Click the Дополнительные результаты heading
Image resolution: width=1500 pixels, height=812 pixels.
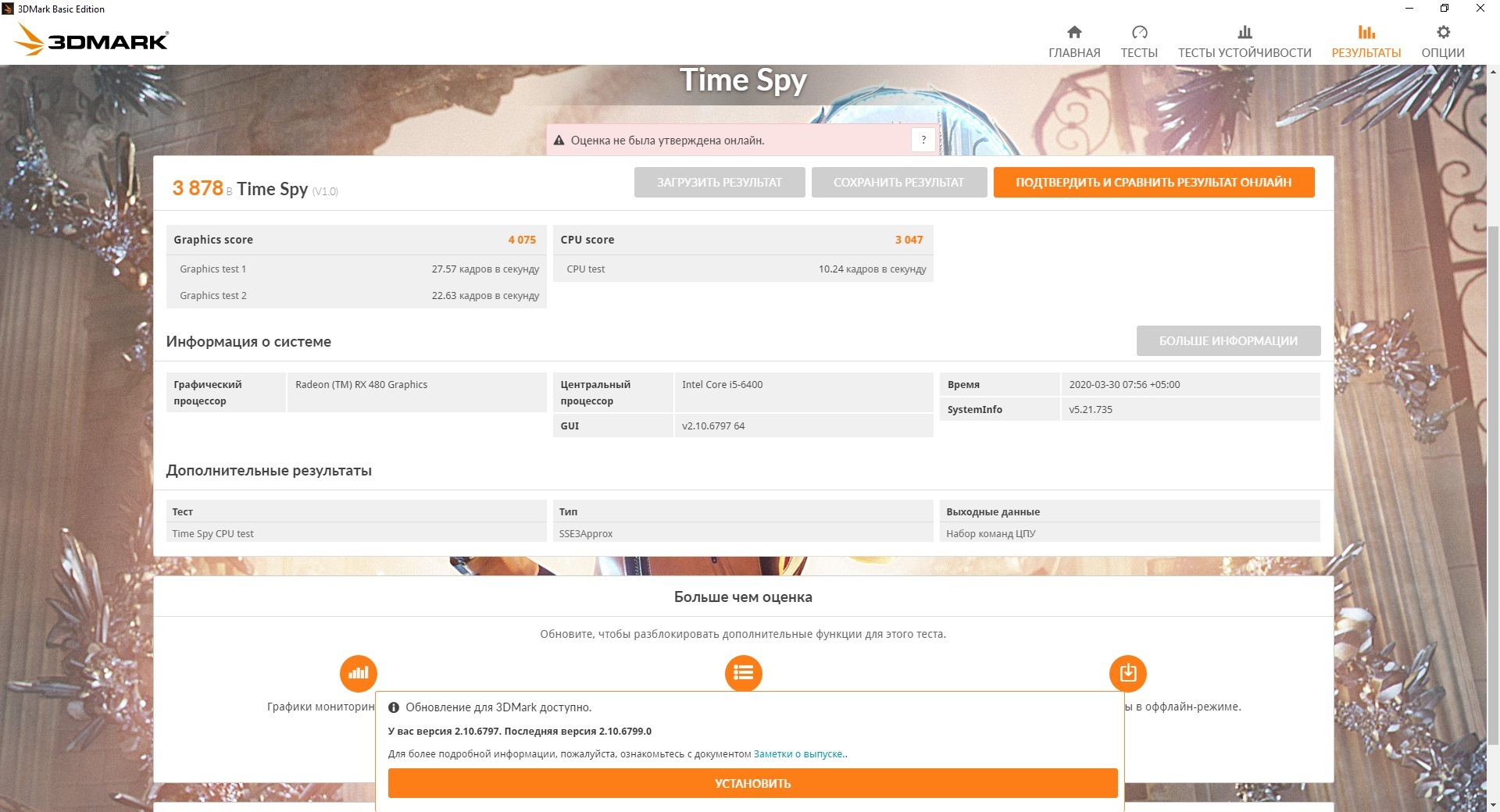(269, 470)
